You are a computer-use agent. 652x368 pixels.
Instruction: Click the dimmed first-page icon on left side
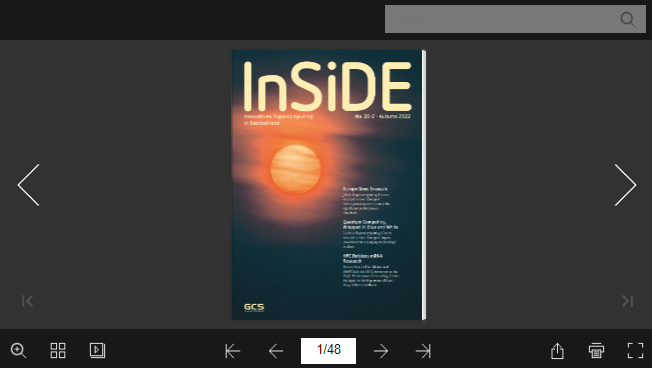point(27,301)
